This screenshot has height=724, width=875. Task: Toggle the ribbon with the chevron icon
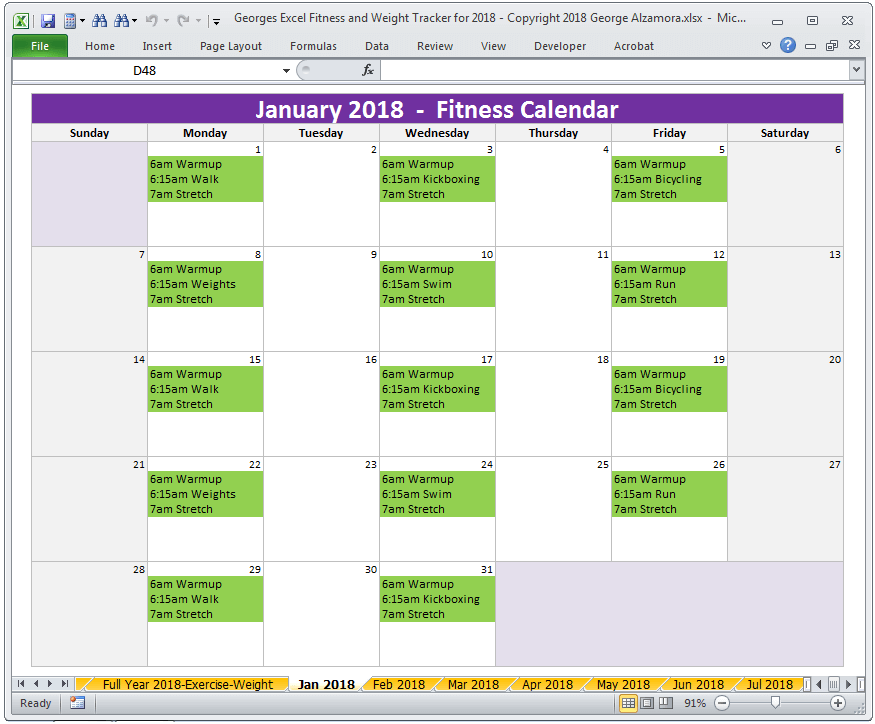pos(766,46)
